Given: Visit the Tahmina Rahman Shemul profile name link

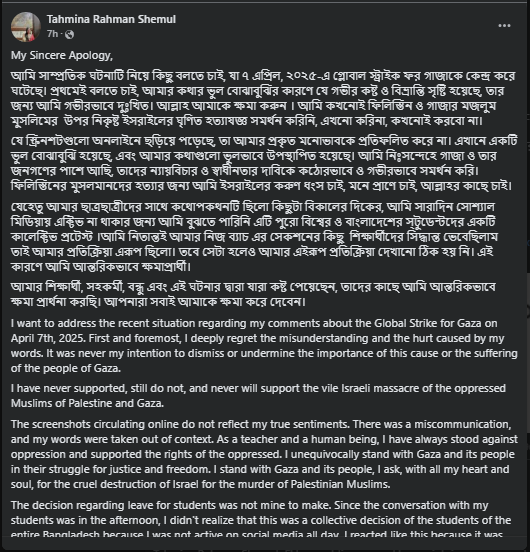Looking at the screenshot, I should point(111,19).
